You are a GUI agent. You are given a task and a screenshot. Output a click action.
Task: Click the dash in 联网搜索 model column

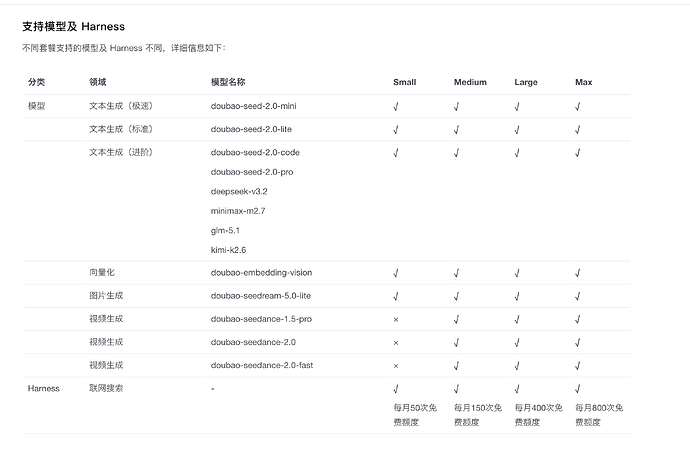(x=213, y=389)
